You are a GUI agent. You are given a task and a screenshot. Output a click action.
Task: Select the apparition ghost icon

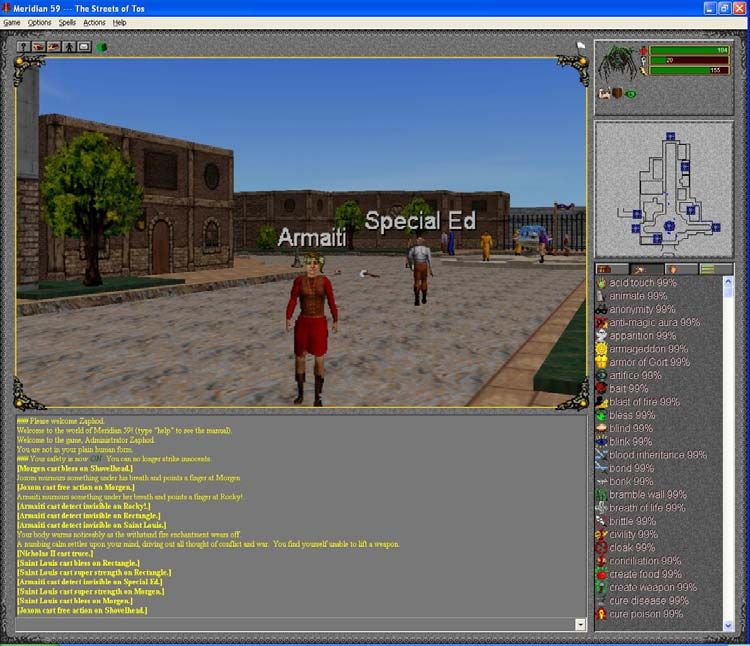click(601, 336)
